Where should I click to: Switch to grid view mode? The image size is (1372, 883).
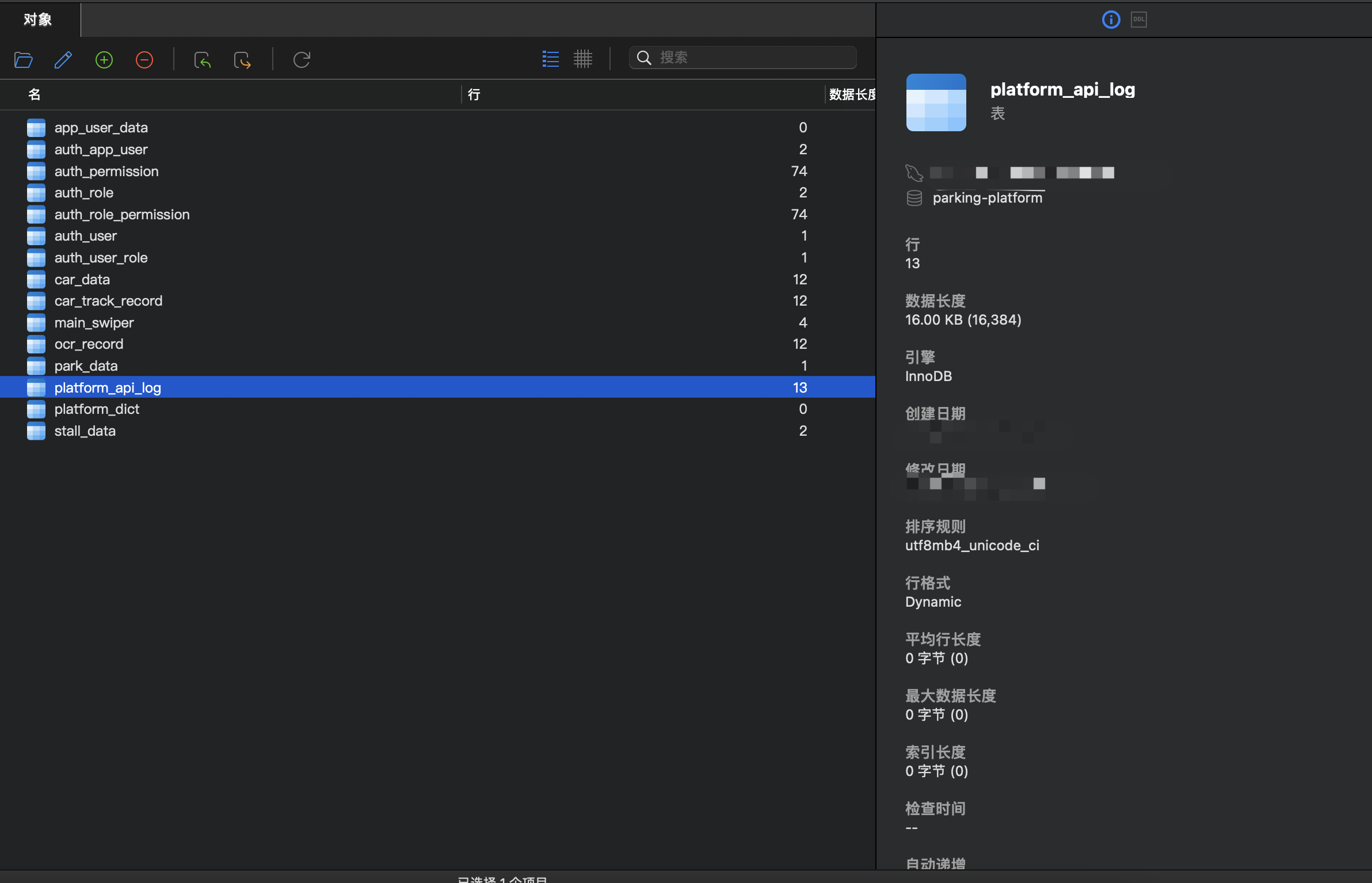pos(583,59)
